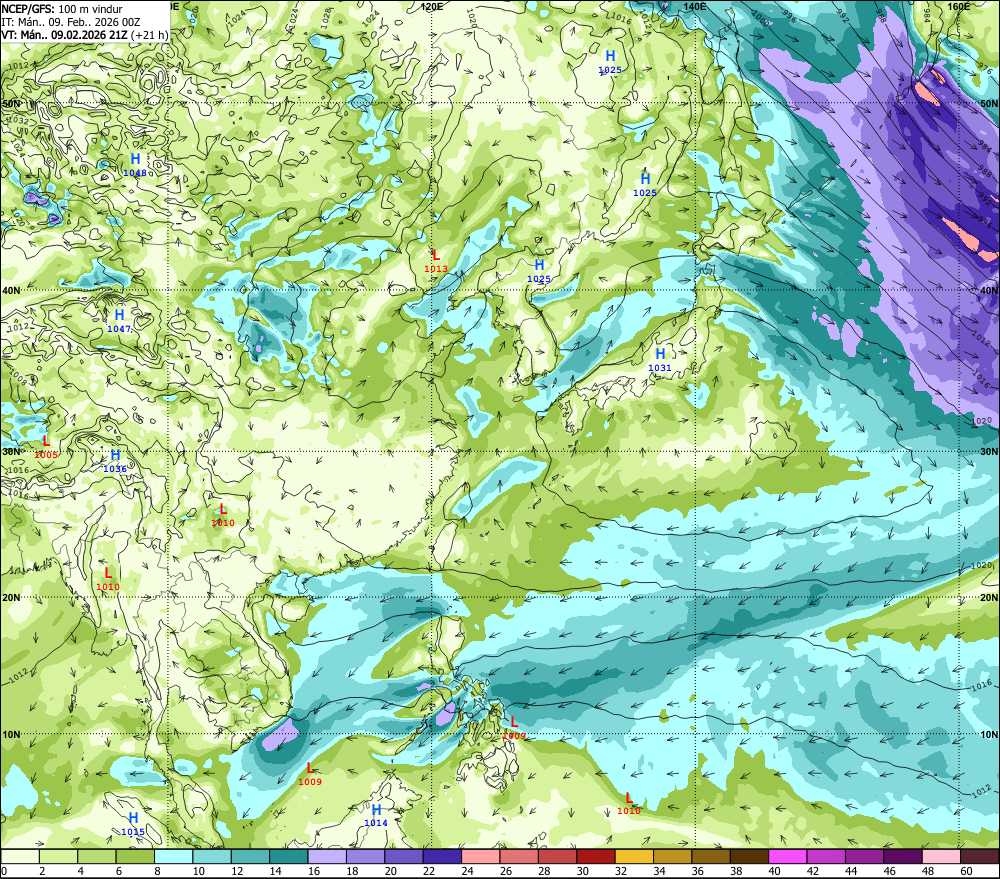Viewport: 1000px width, 879px height.
Task: Select the high-pressure H marker labeled 1048
Action: click(x=135, y=159)
